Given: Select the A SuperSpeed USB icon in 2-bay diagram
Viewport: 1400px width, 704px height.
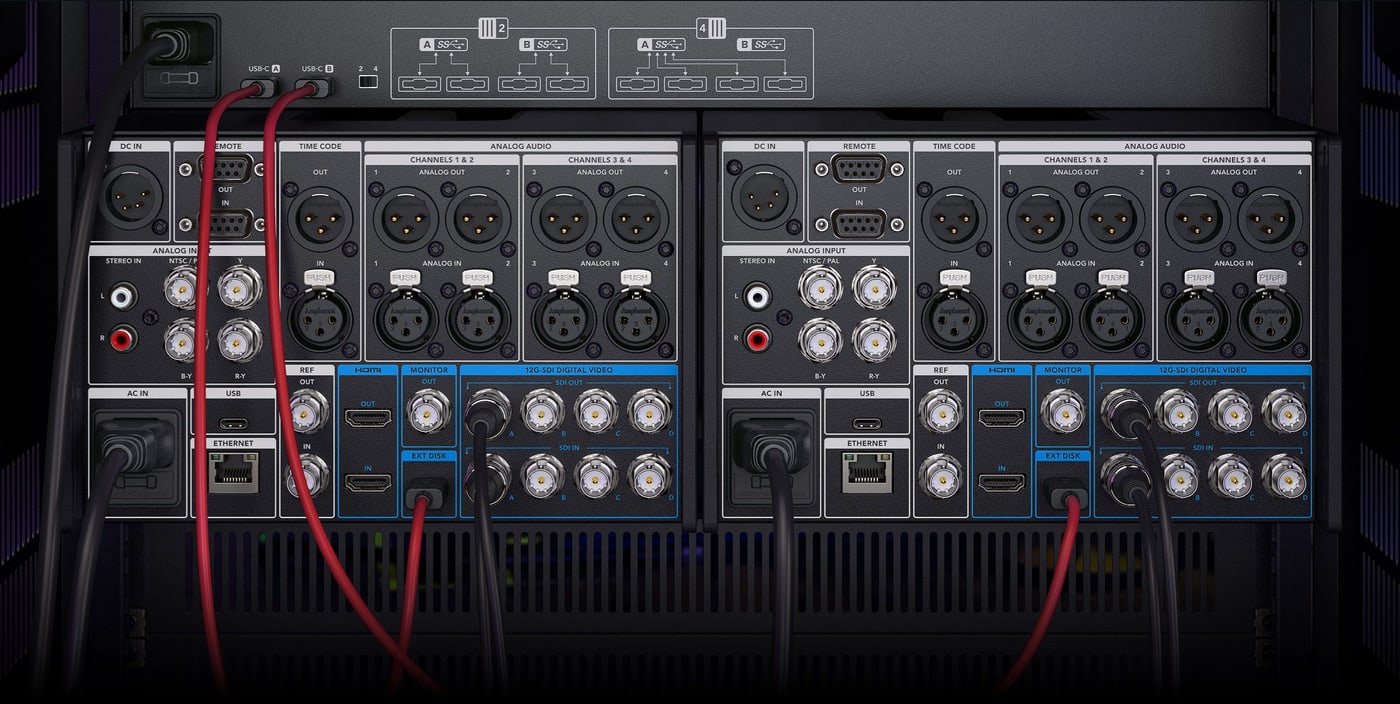Looking at the screenshot, I should click(x=442, y=44).
